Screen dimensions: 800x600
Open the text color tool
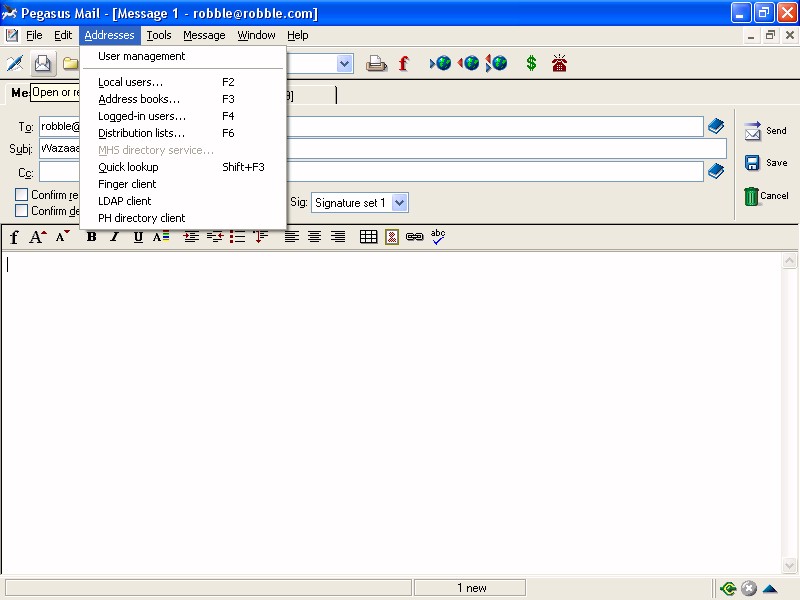(x=161, y=237)
